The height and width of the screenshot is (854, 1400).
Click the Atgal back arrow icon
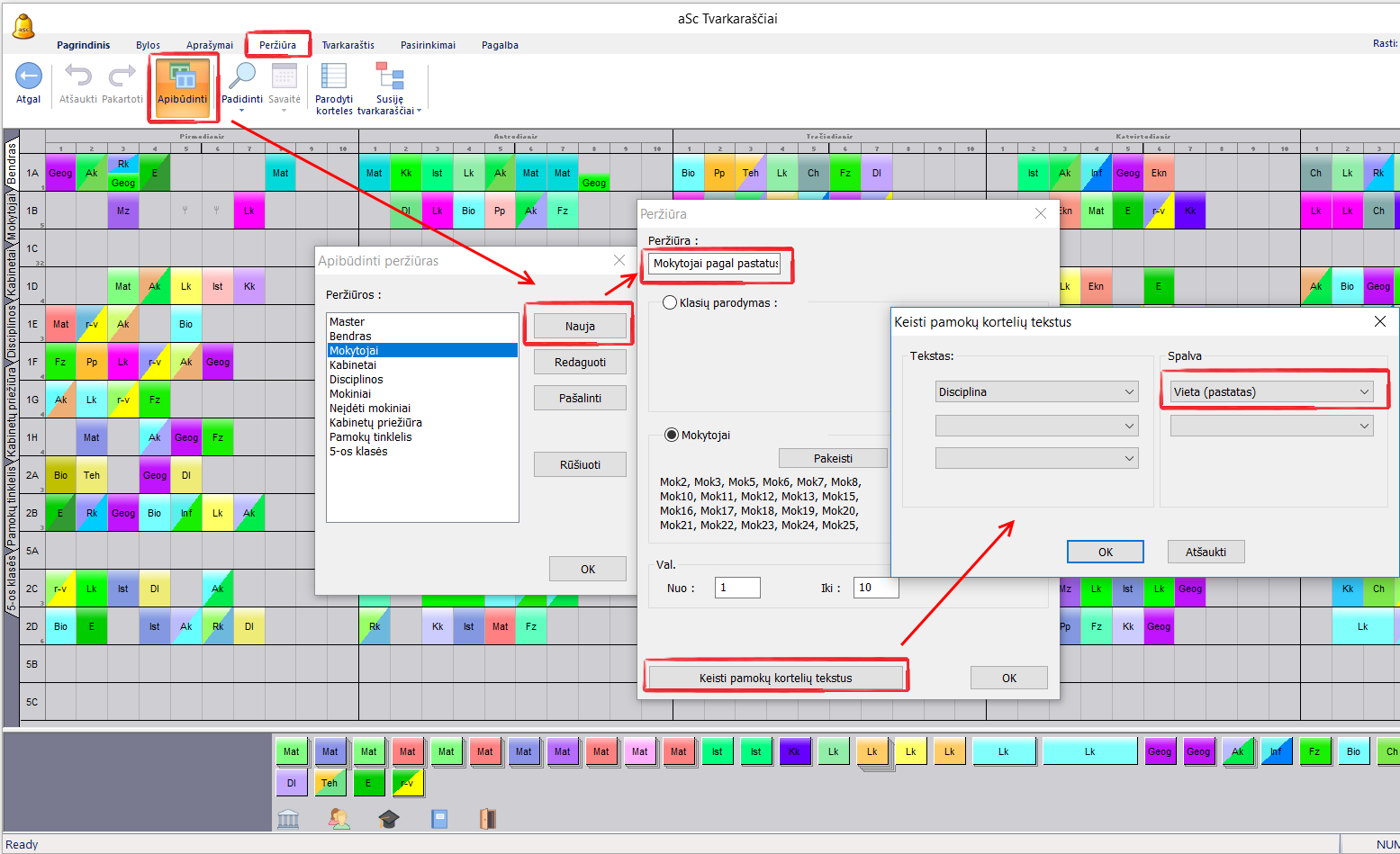point(29,77)
